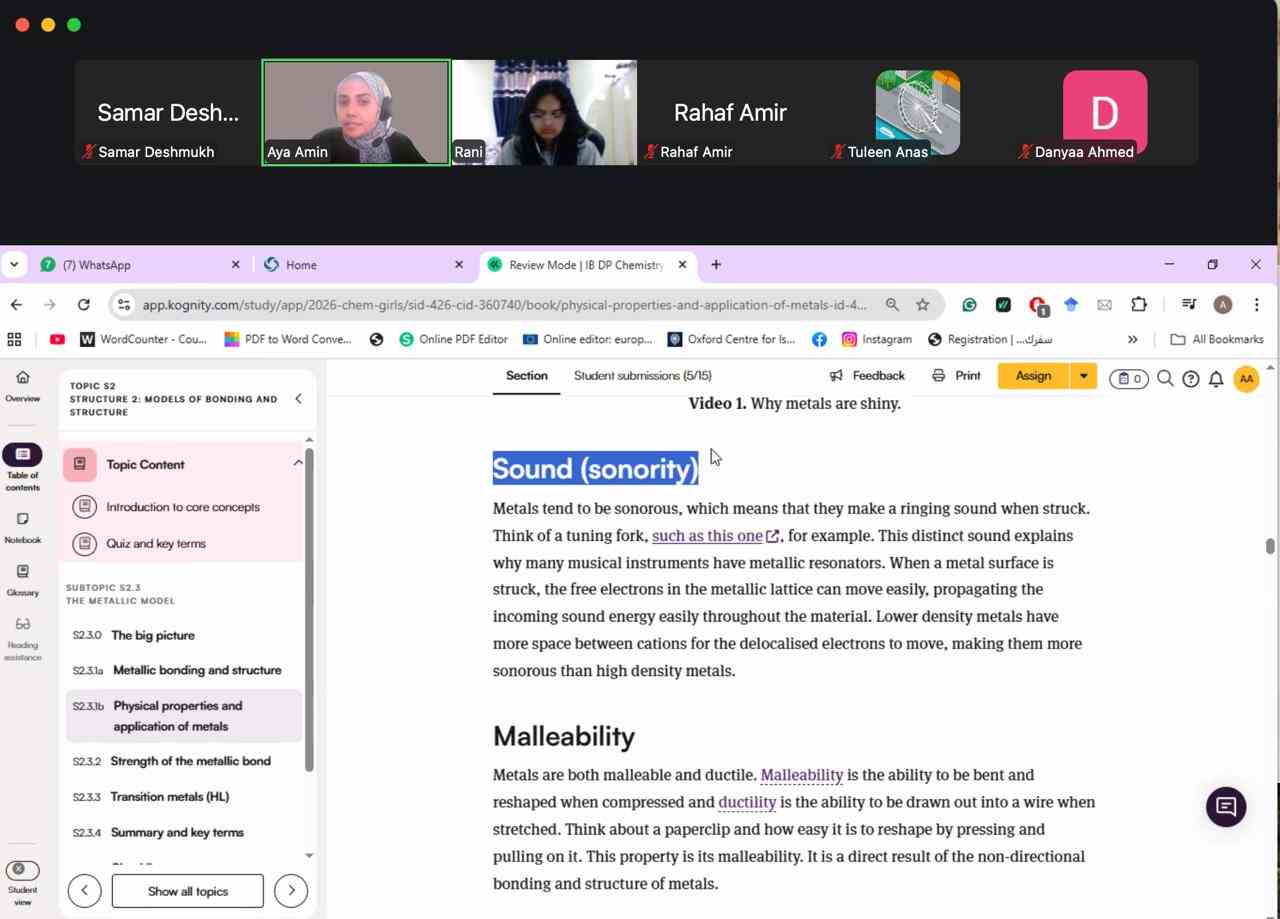The image size is (1280, 919).
Task: Collapse the table of contents sidebar chevron
Action: pos(298,399)
